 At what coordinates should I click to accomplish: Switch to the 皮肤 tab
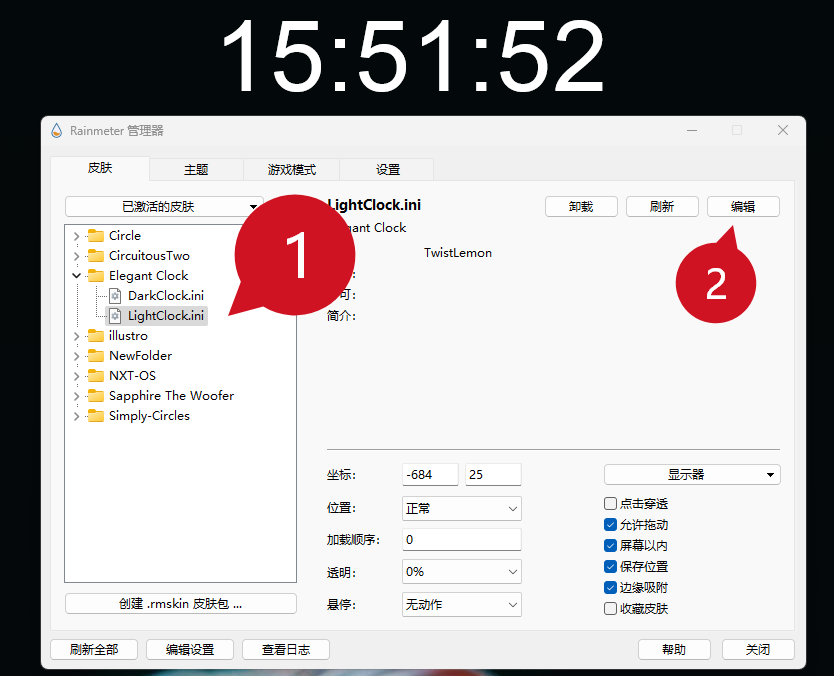[100, 168]
